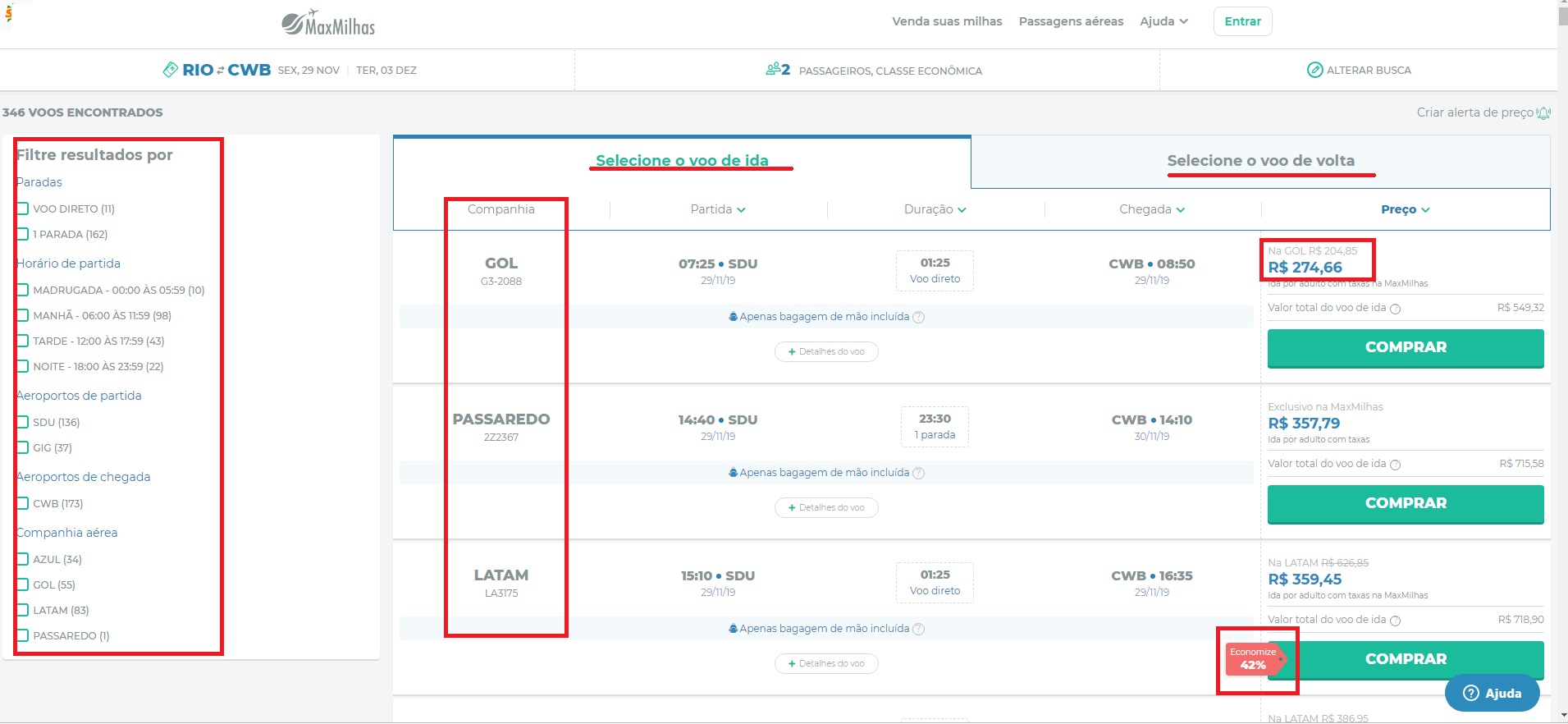Image resolution: width=1568 pixels, height=724 pixels.
Task: Click ALTERAR BUSCA to change search
Action: click(x=1360, y=70)
